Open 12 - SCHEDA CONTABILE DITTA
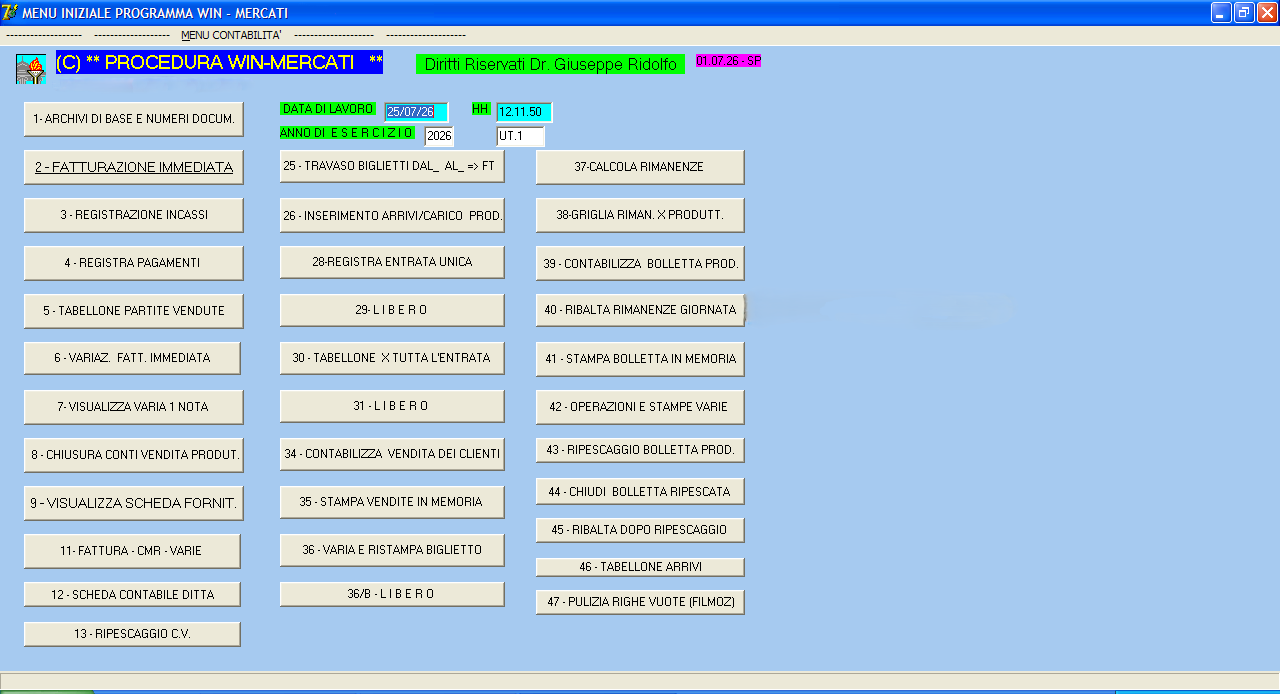 (132, 594)
